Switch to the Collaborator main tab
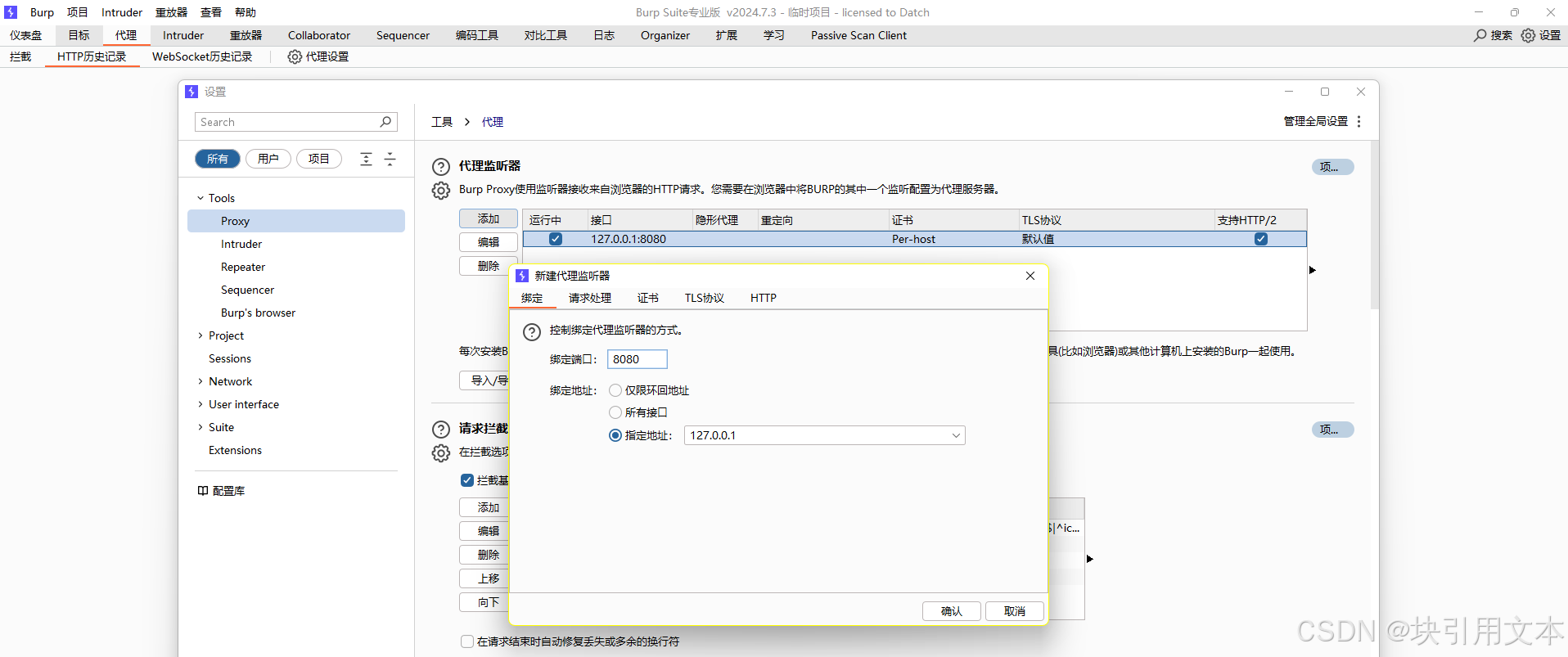This screenshot has height=657, width=1568. (x=319, y=35)
